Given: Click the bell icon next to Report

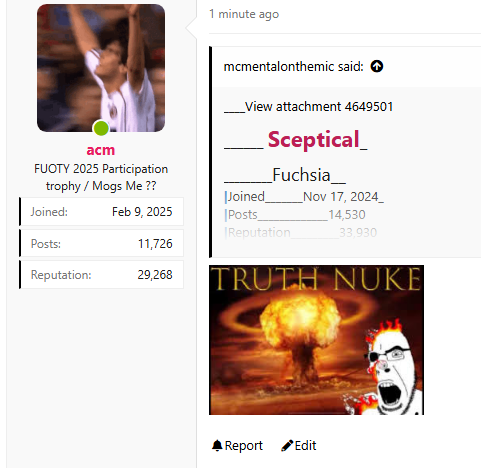Looking at the screenshot, I should click(x=217, y=446).
